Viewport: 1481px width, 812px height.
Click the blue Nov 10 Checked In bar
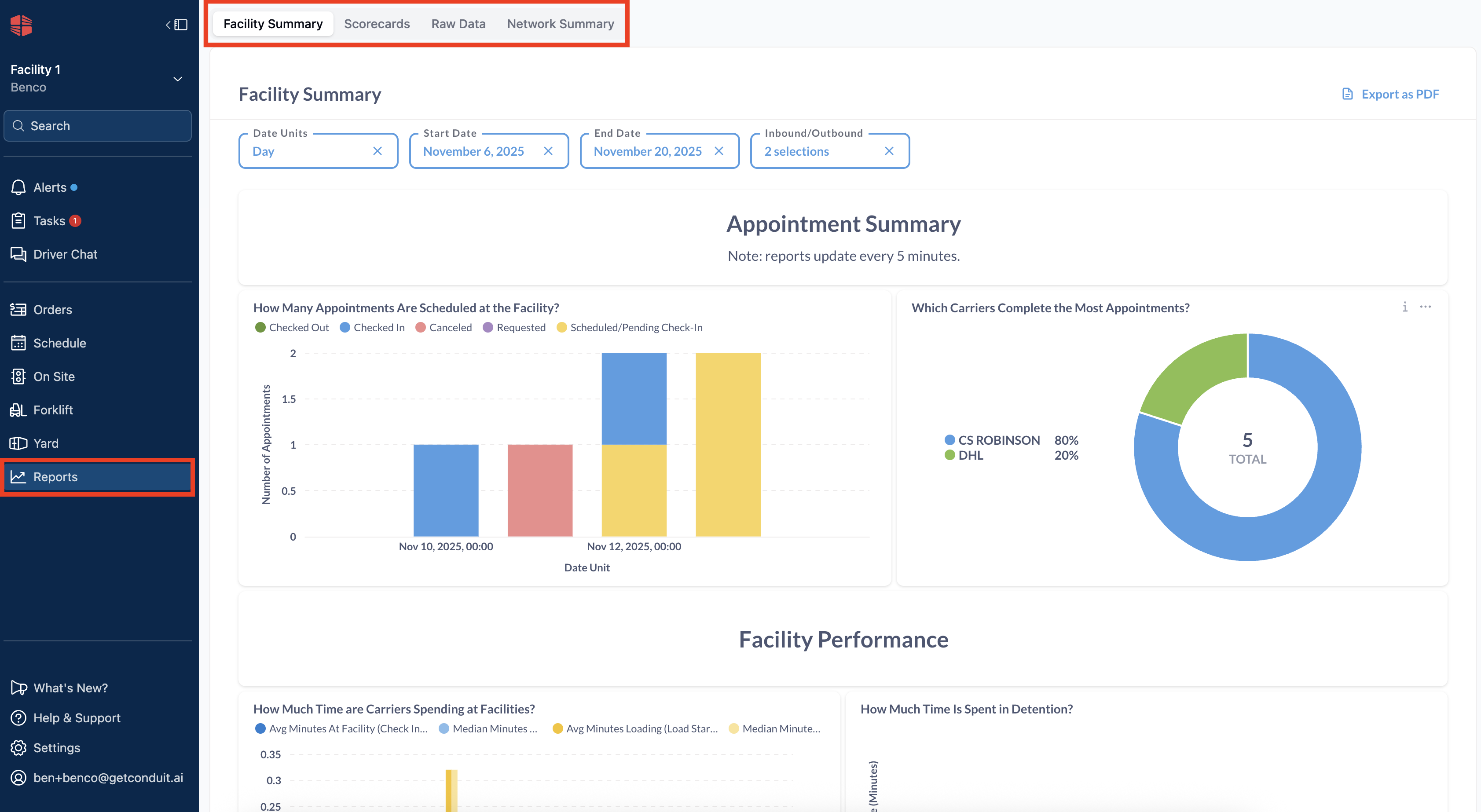446,491
